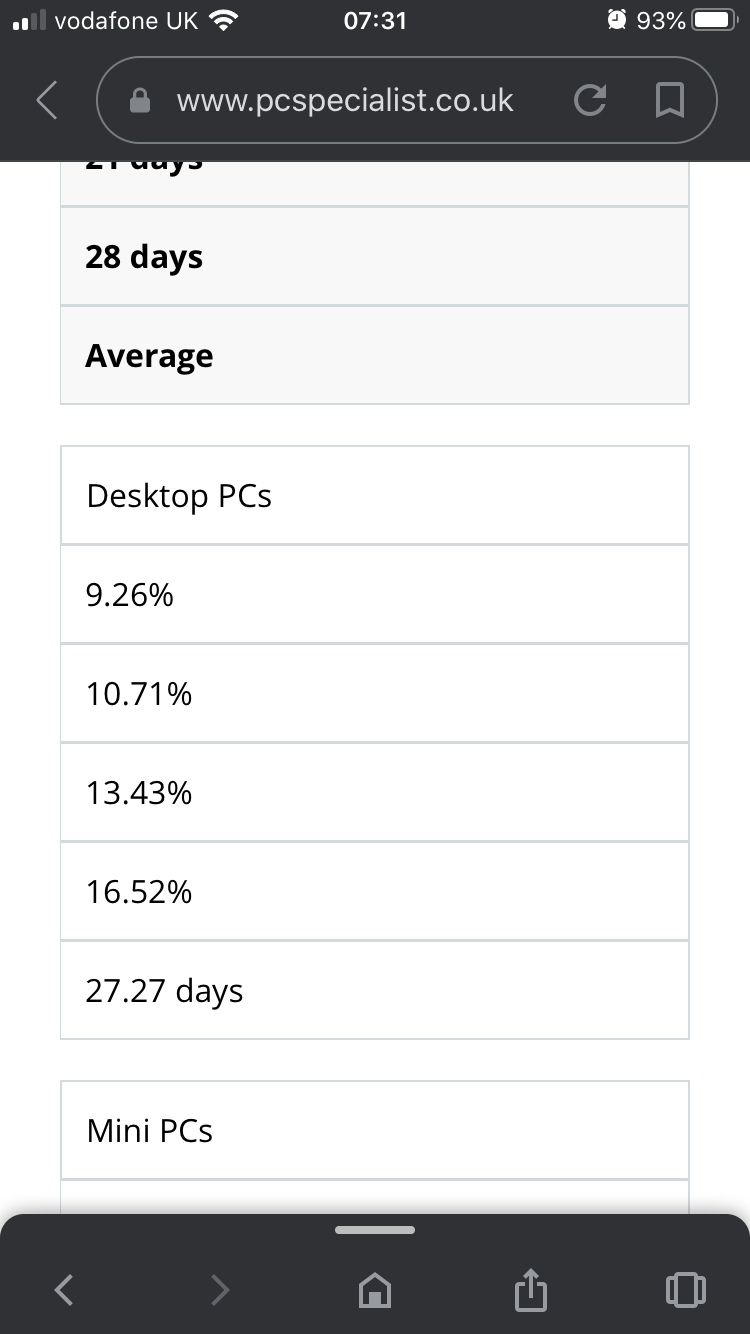The image size is (750, 1334).
Task: Go back using bottom toolbar arrow
Action: pyautogui.click(x=63, y=1290)
